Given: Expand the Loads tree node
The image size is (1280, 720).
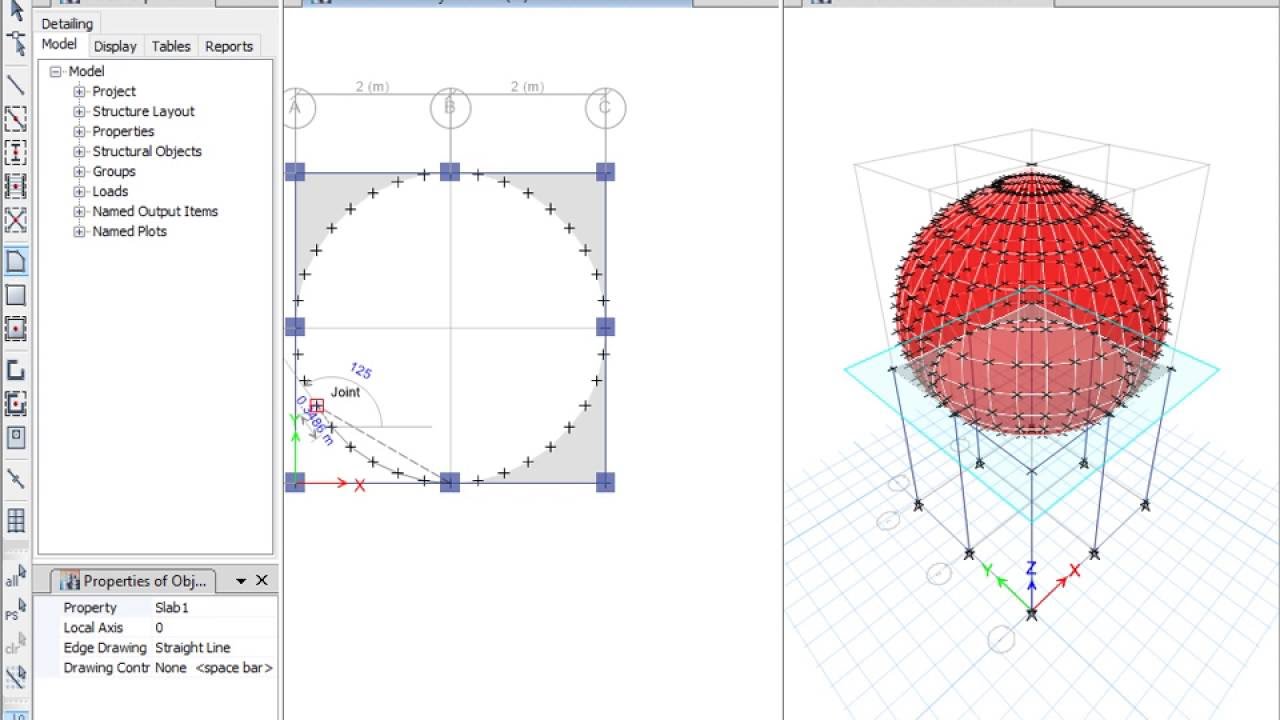Looking at the screenshot, I should point(79,191).
